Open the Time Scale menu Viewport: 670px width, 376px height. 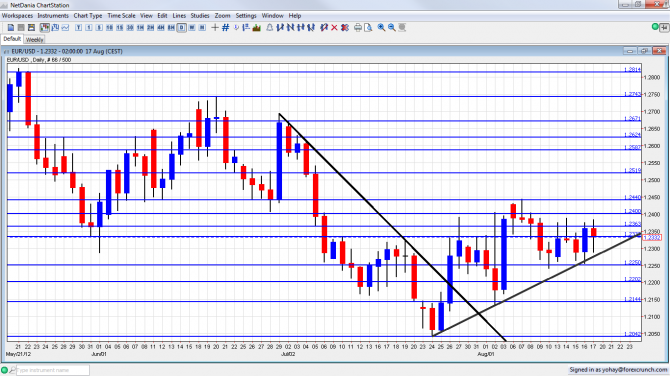121,15
